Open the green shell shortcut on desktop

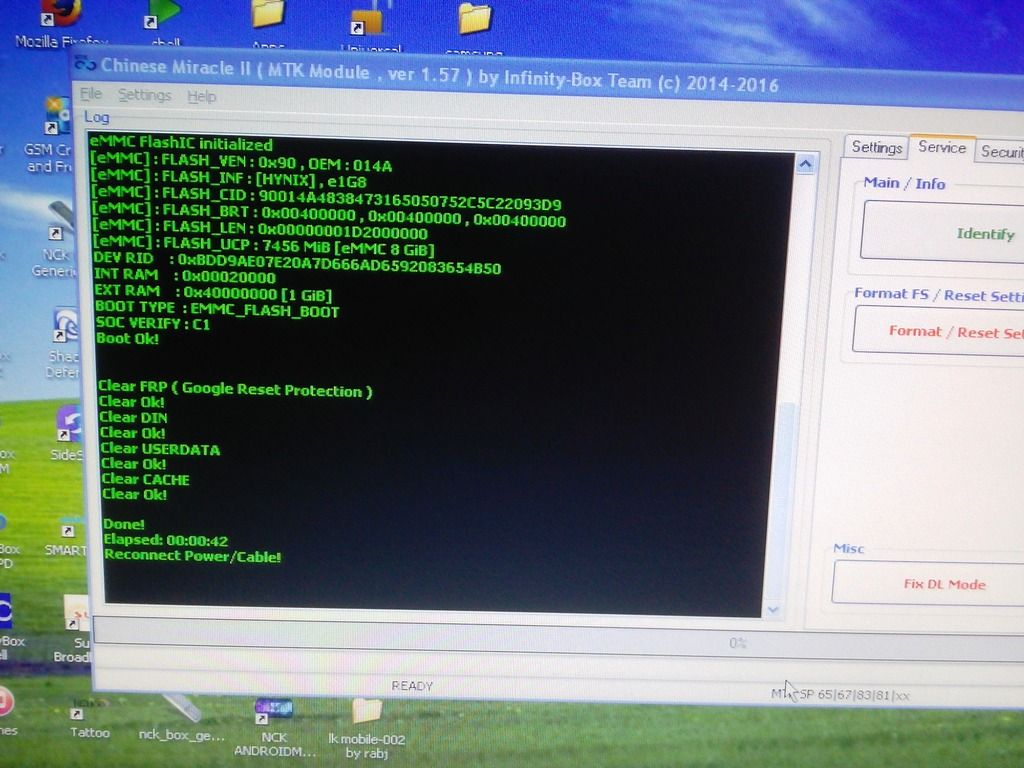coord(164,14)
